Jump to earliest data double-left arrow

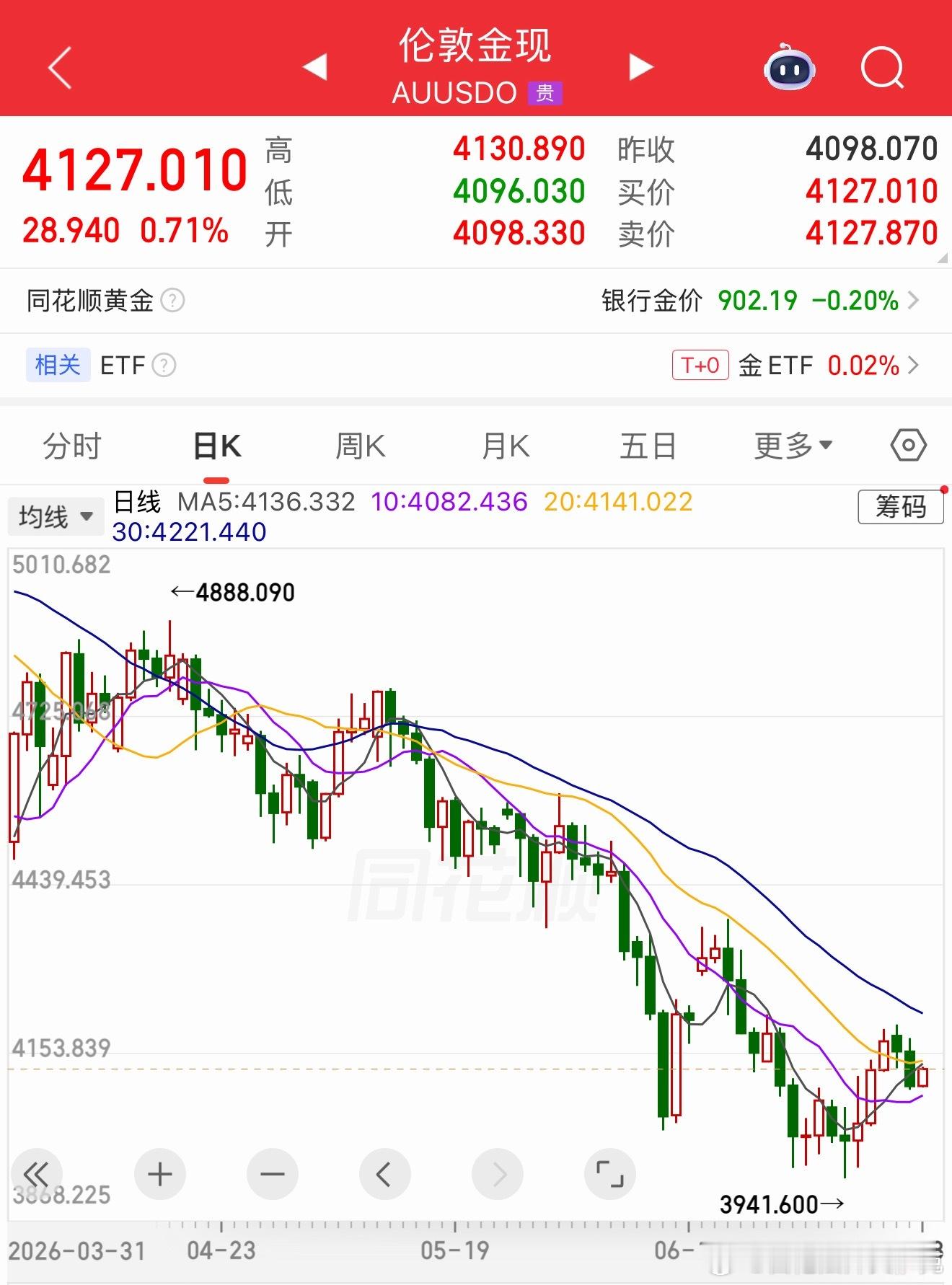37,1173
